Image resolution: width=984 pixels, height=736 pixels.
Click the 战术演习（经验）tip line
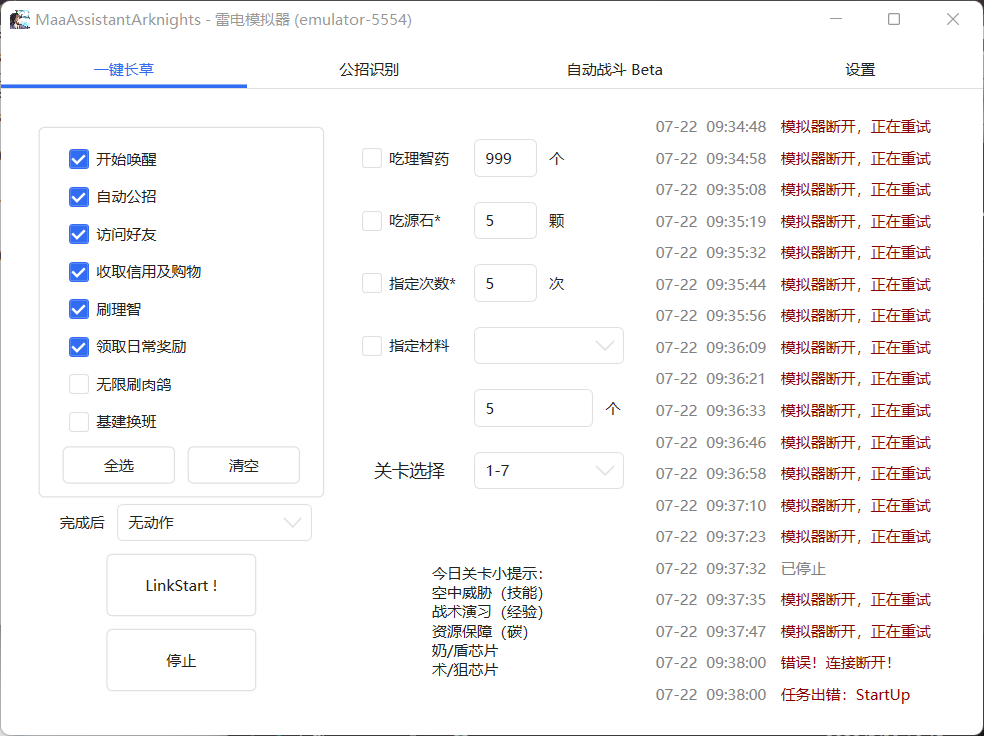[487, 612]
